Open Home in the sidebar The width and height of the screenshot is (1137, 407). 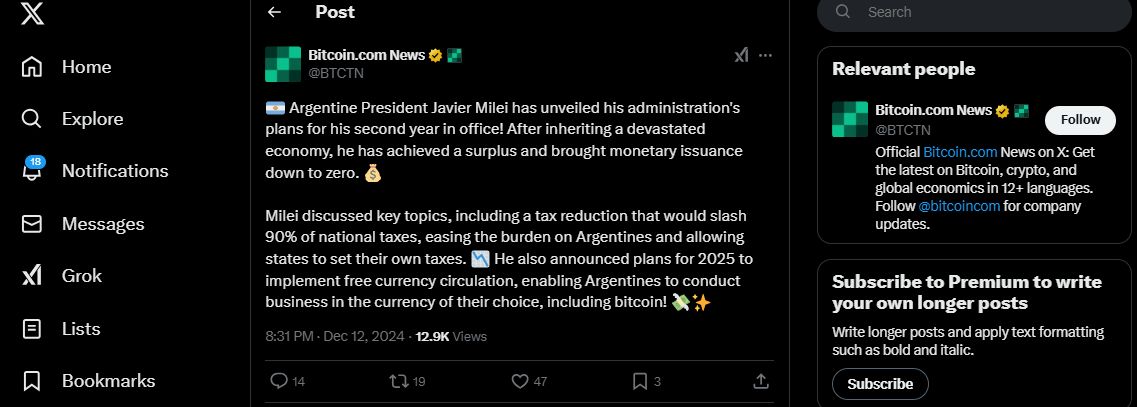coord(66,67)
